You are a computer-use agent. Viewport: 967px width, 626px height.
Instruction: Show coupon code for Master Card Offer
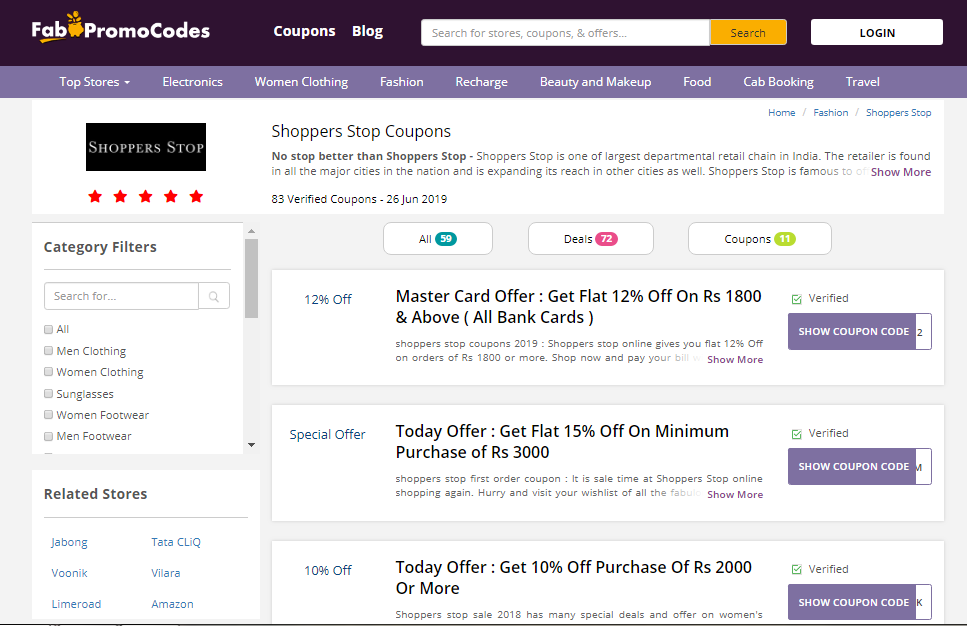[860, 331]
